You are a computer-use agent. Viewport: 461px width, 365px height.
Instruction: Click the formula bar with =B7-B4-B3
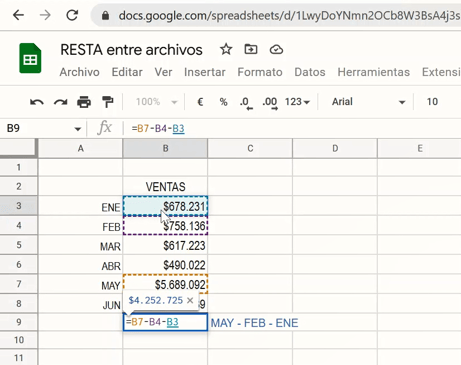coord(293,128)
